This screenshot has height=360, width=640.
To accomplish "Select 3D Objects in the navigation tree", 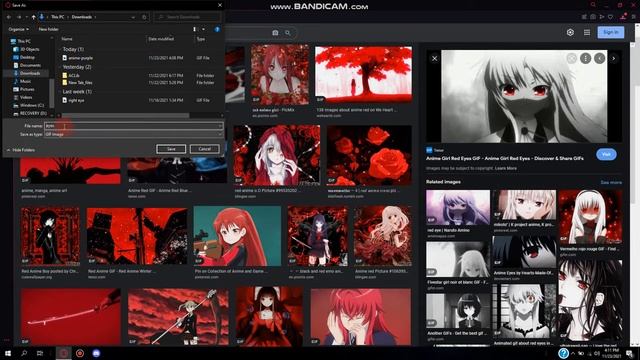I will coord(26,49).
